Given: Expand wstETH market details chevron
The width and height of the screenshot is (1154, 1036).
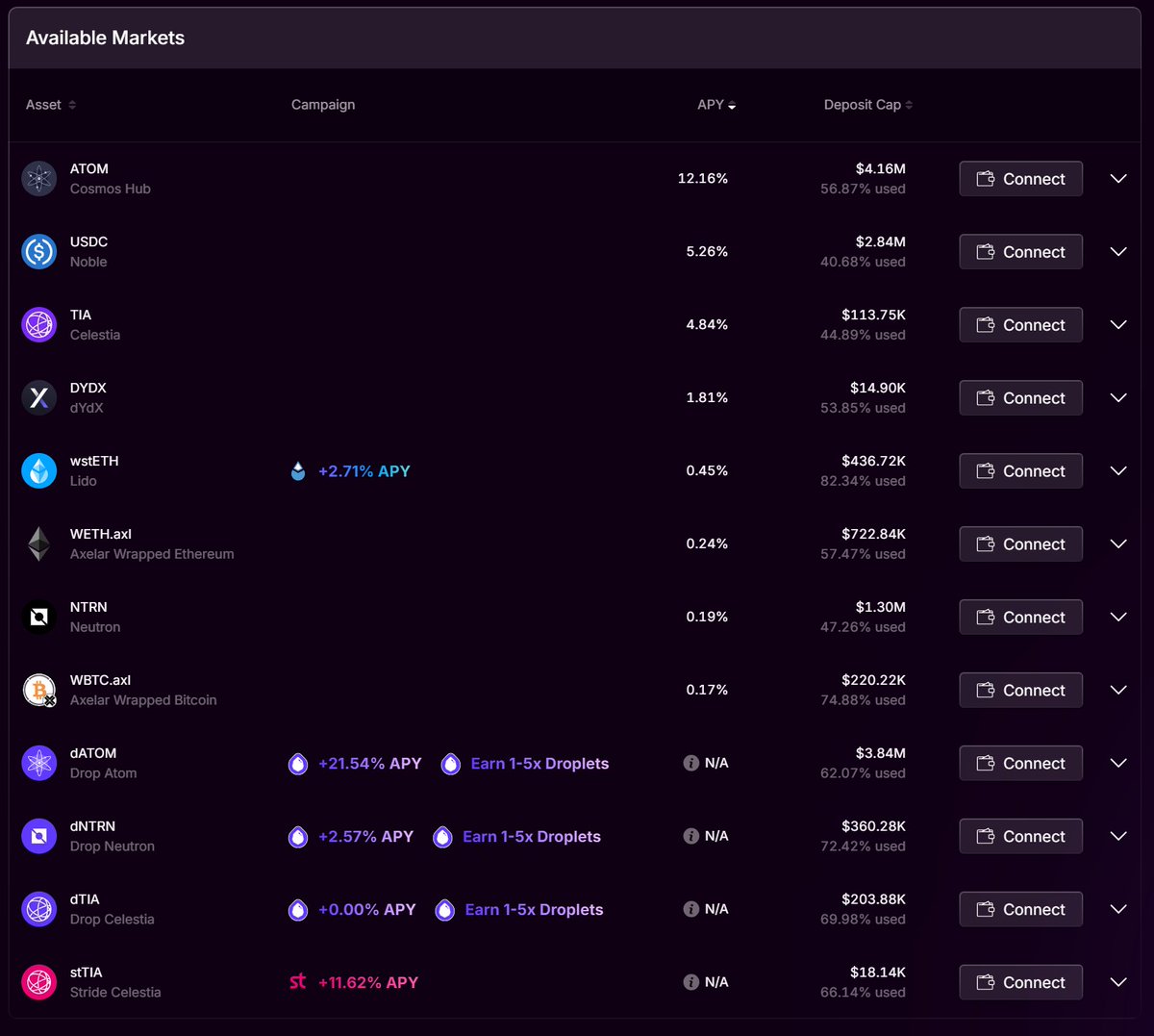Looking at the screenshot, I should pos(1118,471).
